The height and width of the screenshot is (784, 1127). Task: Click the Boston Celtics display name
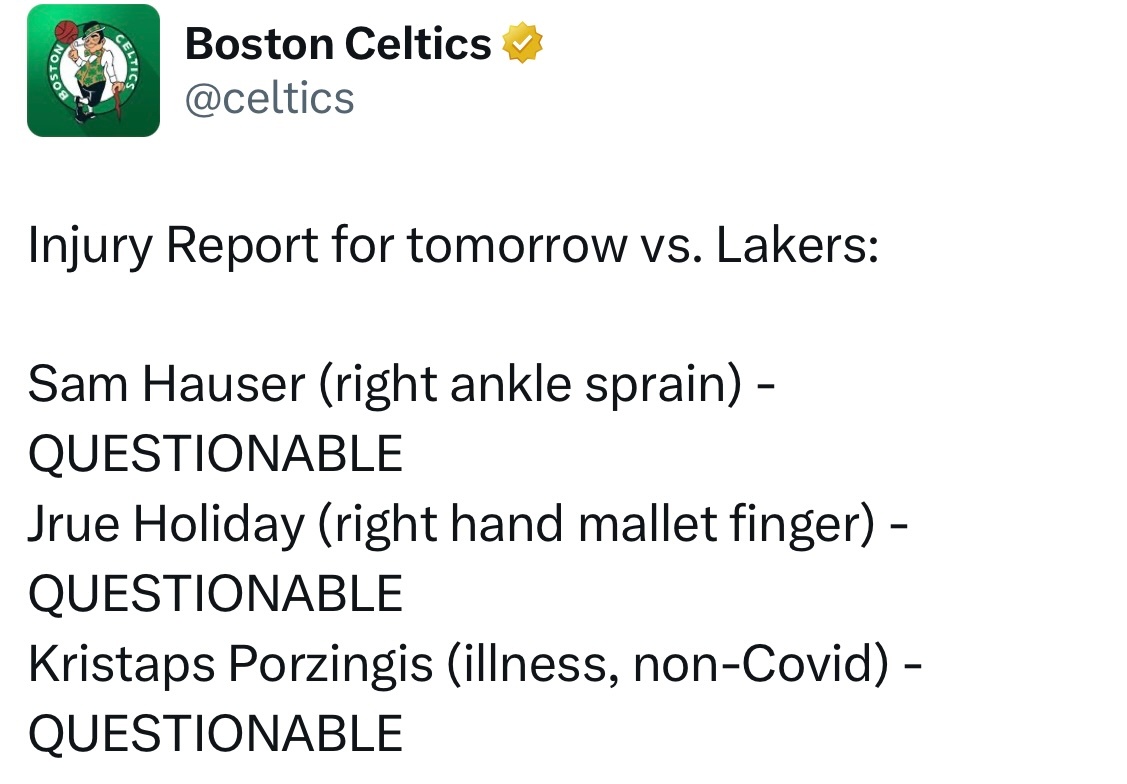pyautogui.click(x=338, y=44)
